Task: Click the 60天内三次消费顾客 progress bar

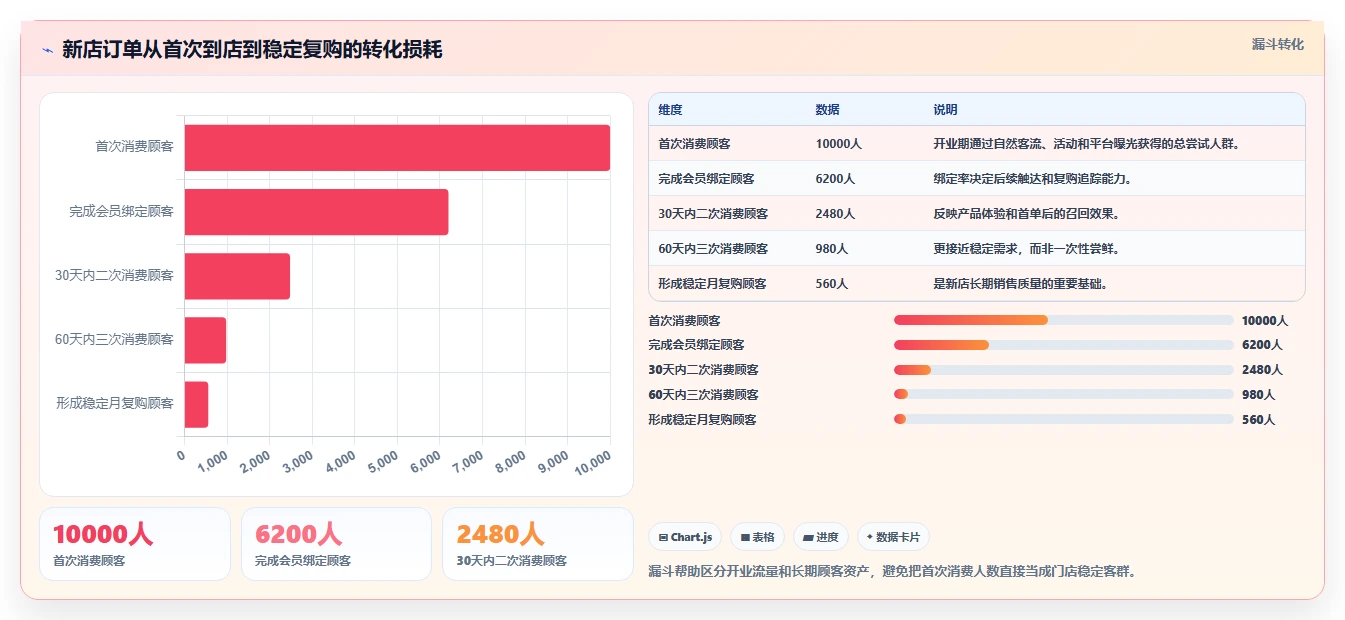Action: (1064, 394)
